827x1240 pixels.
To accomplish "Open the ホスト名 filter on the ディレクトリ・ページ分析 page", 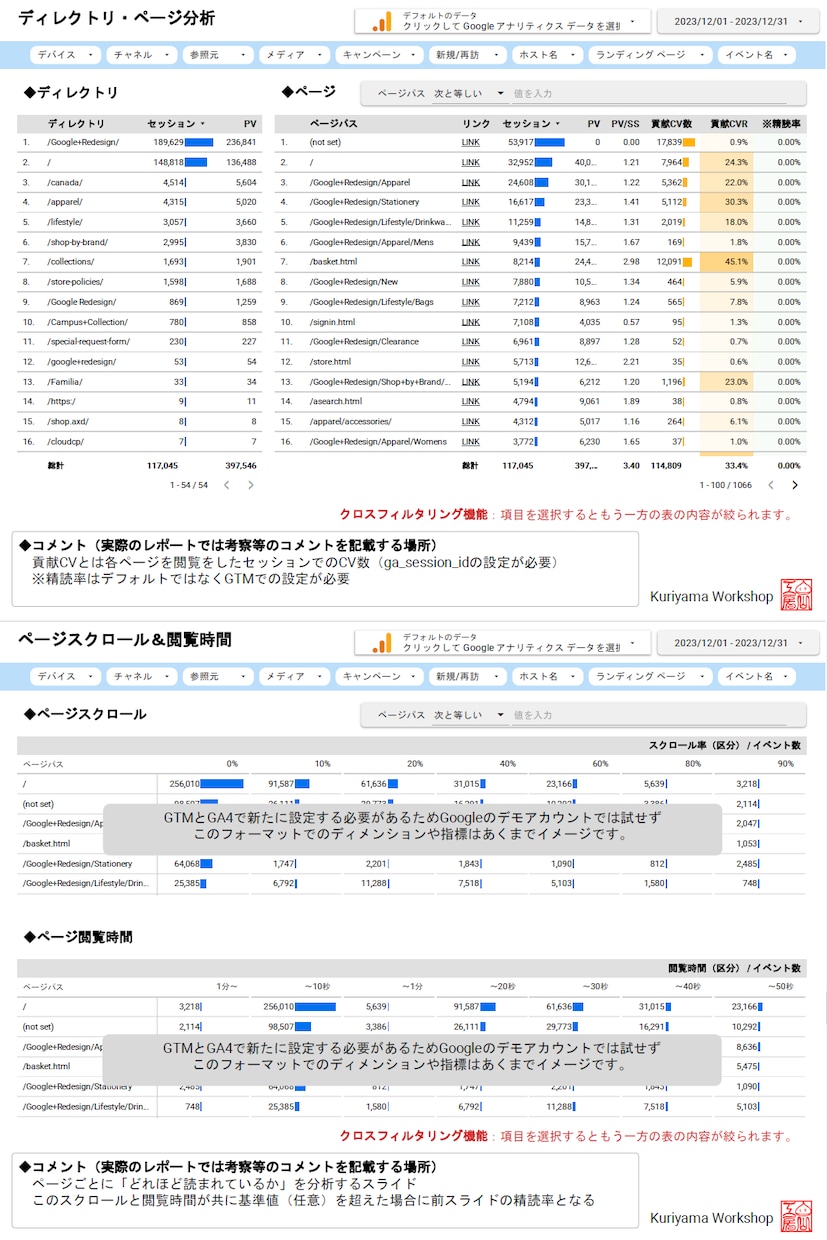I will click(x=547, y=55).
